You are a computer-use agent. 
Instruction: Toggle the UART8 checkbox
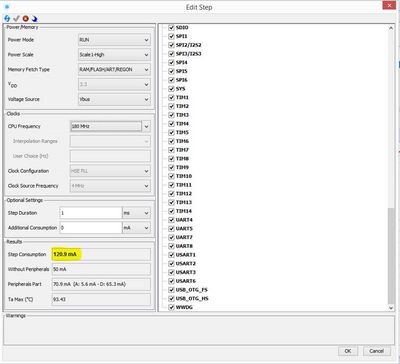pos(171,246)
